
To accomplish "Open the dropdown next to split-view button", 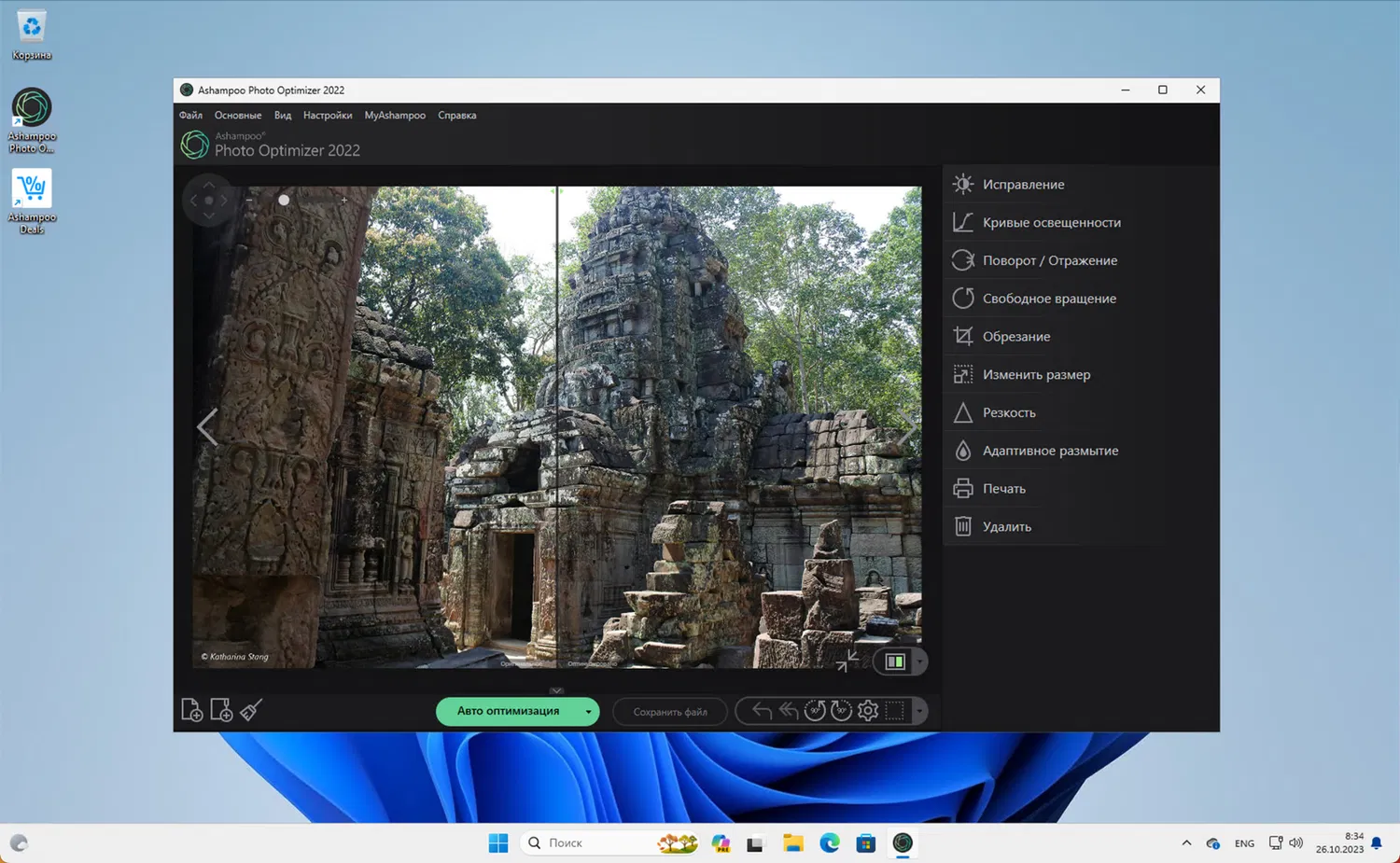I will pyautogui.click(x=919, y=661).
